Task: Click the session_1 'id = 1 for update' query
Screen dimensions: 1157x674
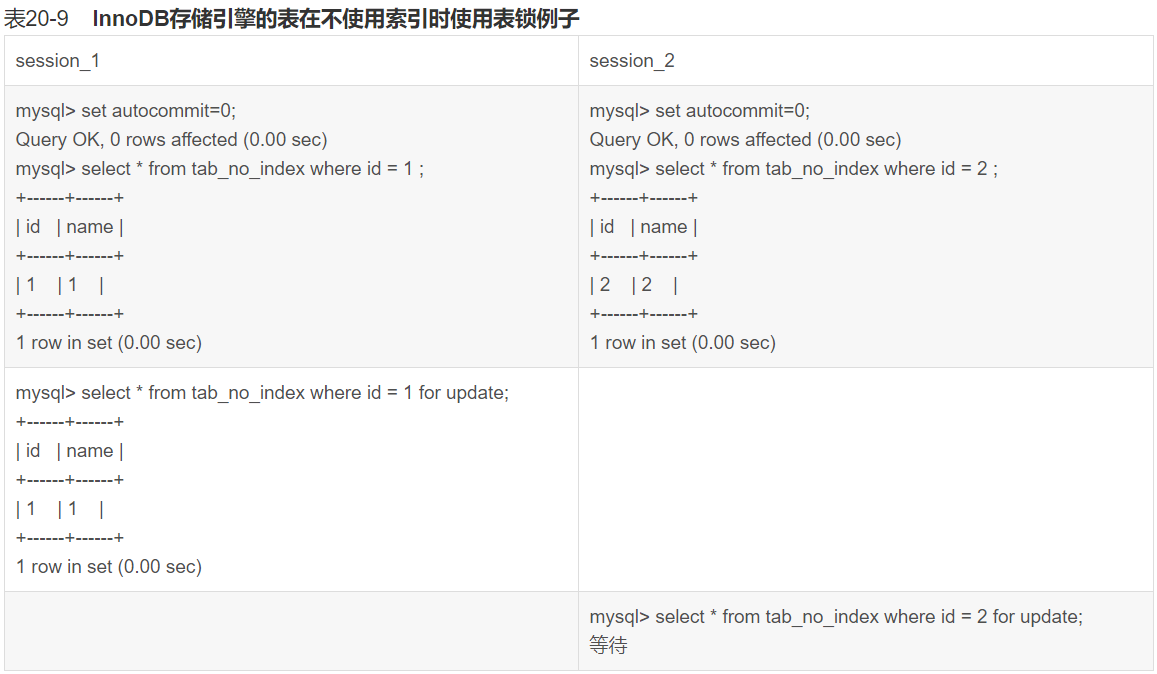Action: (262, 392)
